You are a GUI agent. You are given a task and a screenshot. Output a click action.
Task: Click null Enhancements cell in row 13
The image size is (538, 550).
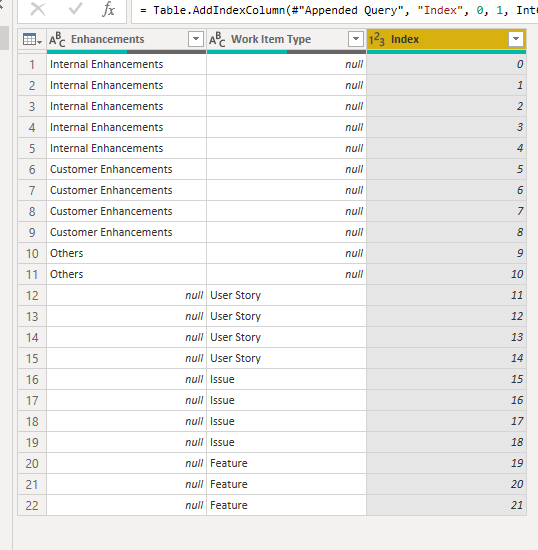pos(126,316)
